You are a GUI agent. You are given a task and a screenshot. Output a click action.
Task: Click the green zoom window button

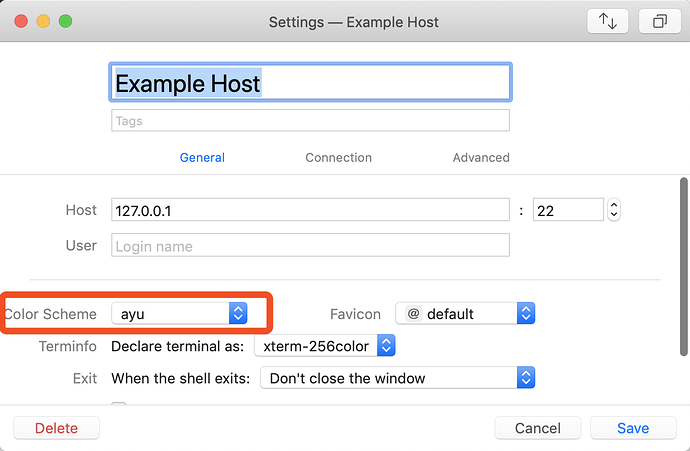66,21
